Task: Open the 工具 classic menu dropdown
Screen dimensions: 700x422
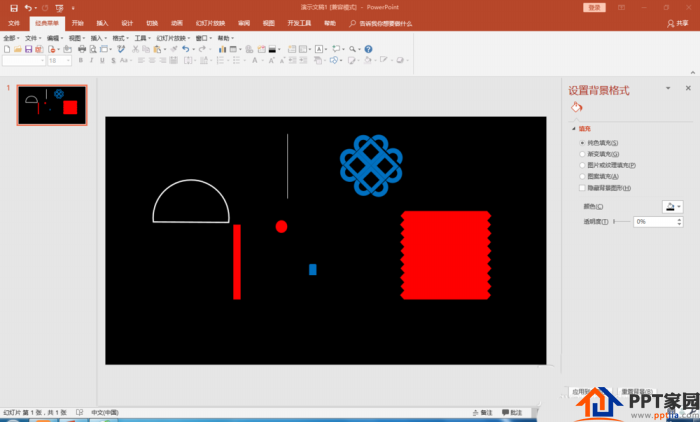Action: [x=142, y=38]
